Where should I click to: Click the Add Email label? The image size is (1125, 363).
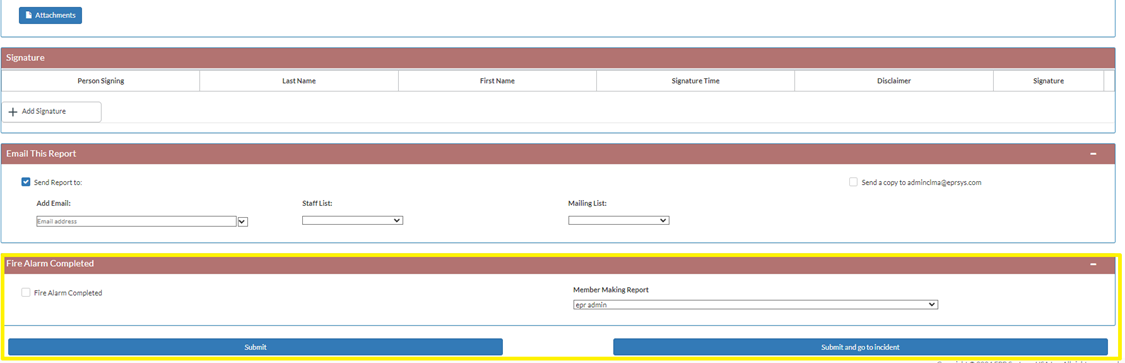pos(54,204)
